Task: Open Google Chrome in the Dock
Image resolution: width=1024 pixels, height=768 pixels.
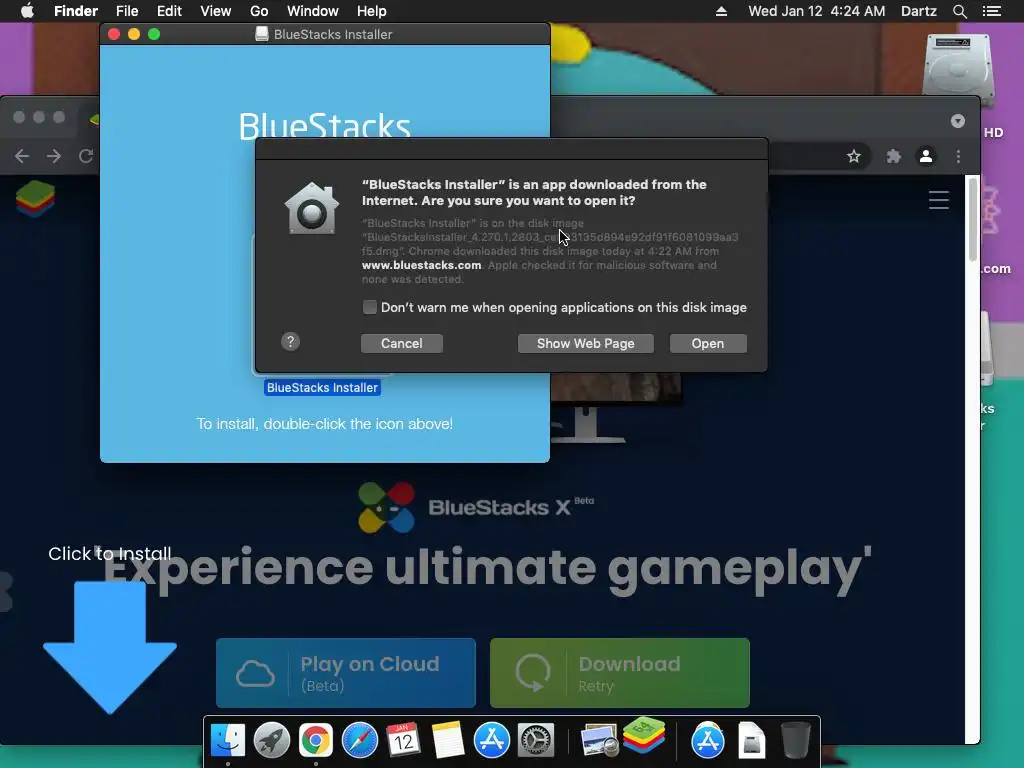Action: coord(315,740)
